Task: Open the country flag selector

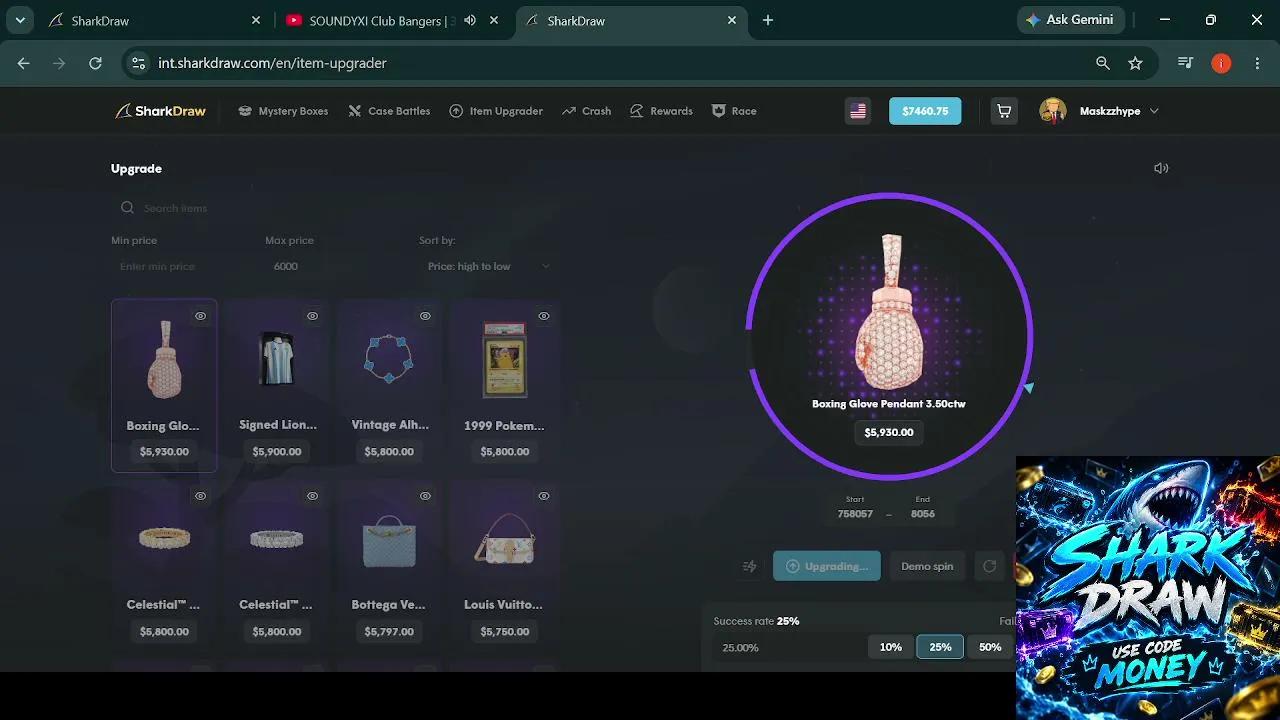Action: click(858, 111)
